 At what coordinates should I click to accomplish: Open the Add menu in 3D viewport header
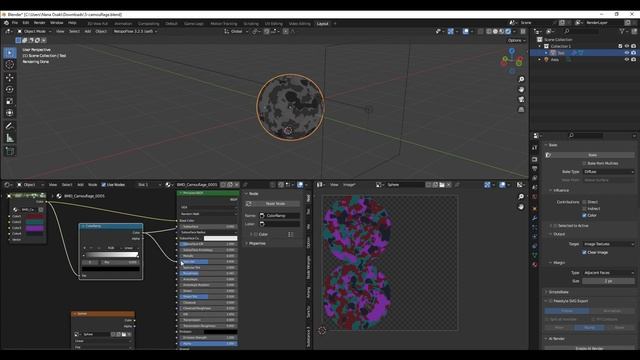(87, 31)
